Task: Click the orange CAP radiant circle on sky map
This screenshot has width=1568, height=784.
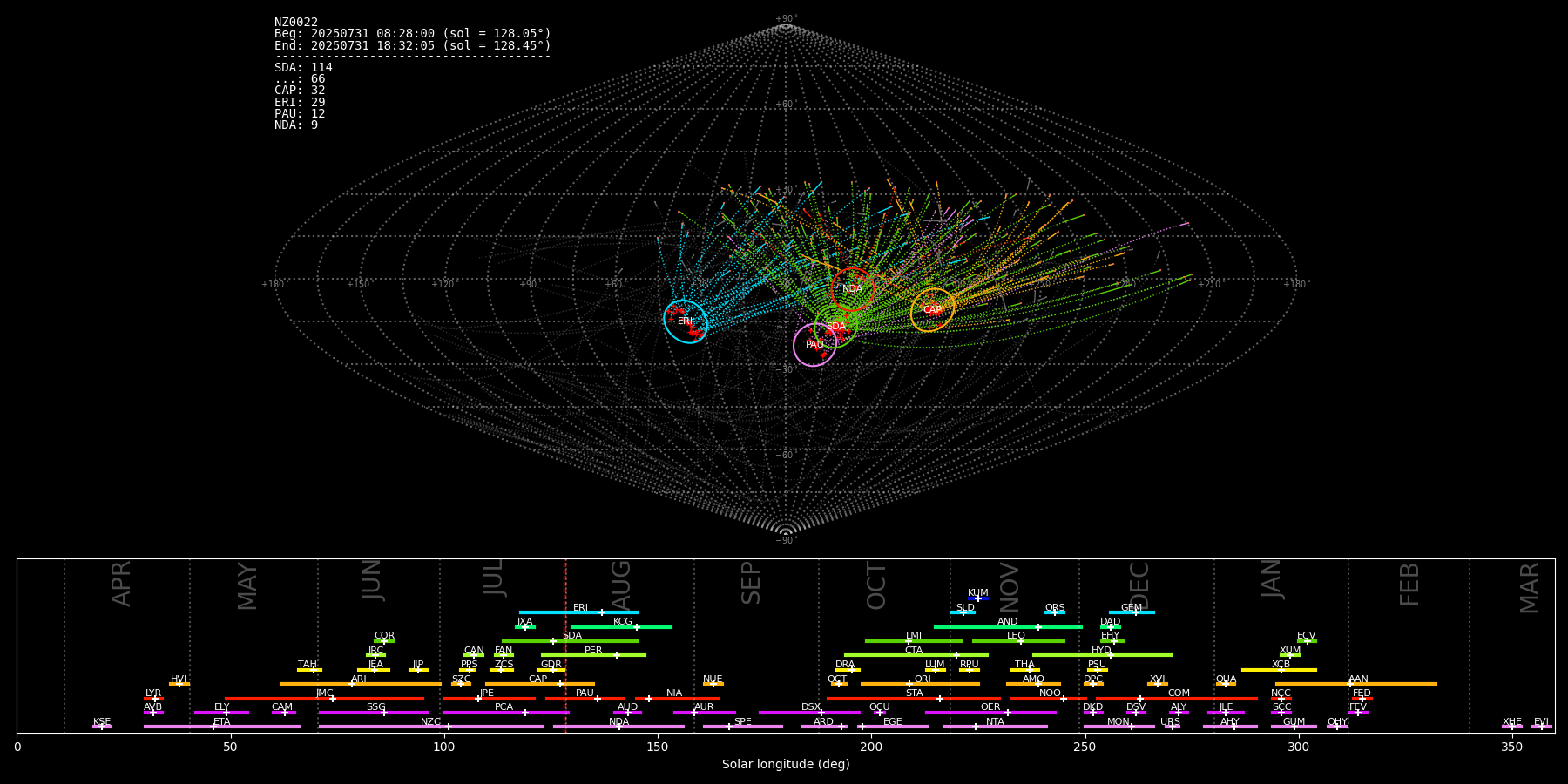Action: point(933,310)
